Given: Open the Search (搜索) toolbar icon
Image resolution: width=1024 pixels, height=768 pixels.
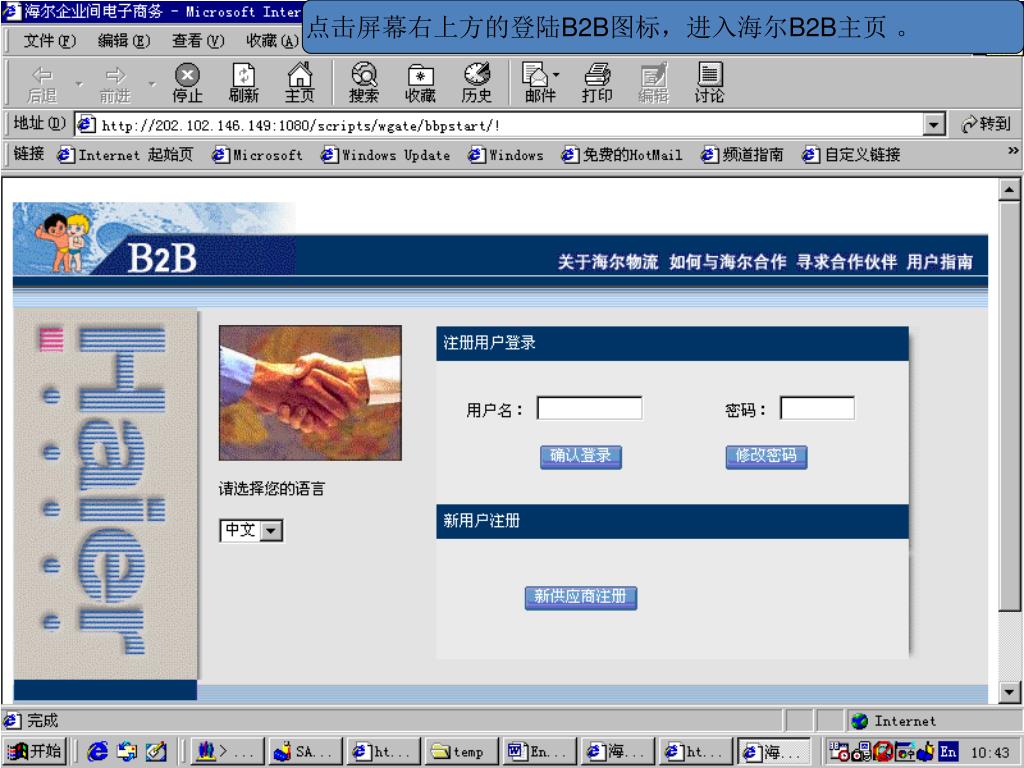Looking at the screenshot, I should [x=364, y=84].
